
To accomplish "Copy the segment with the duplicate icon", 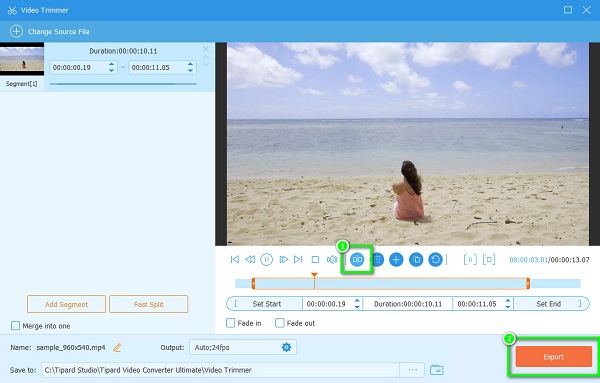I will [416, 260].
